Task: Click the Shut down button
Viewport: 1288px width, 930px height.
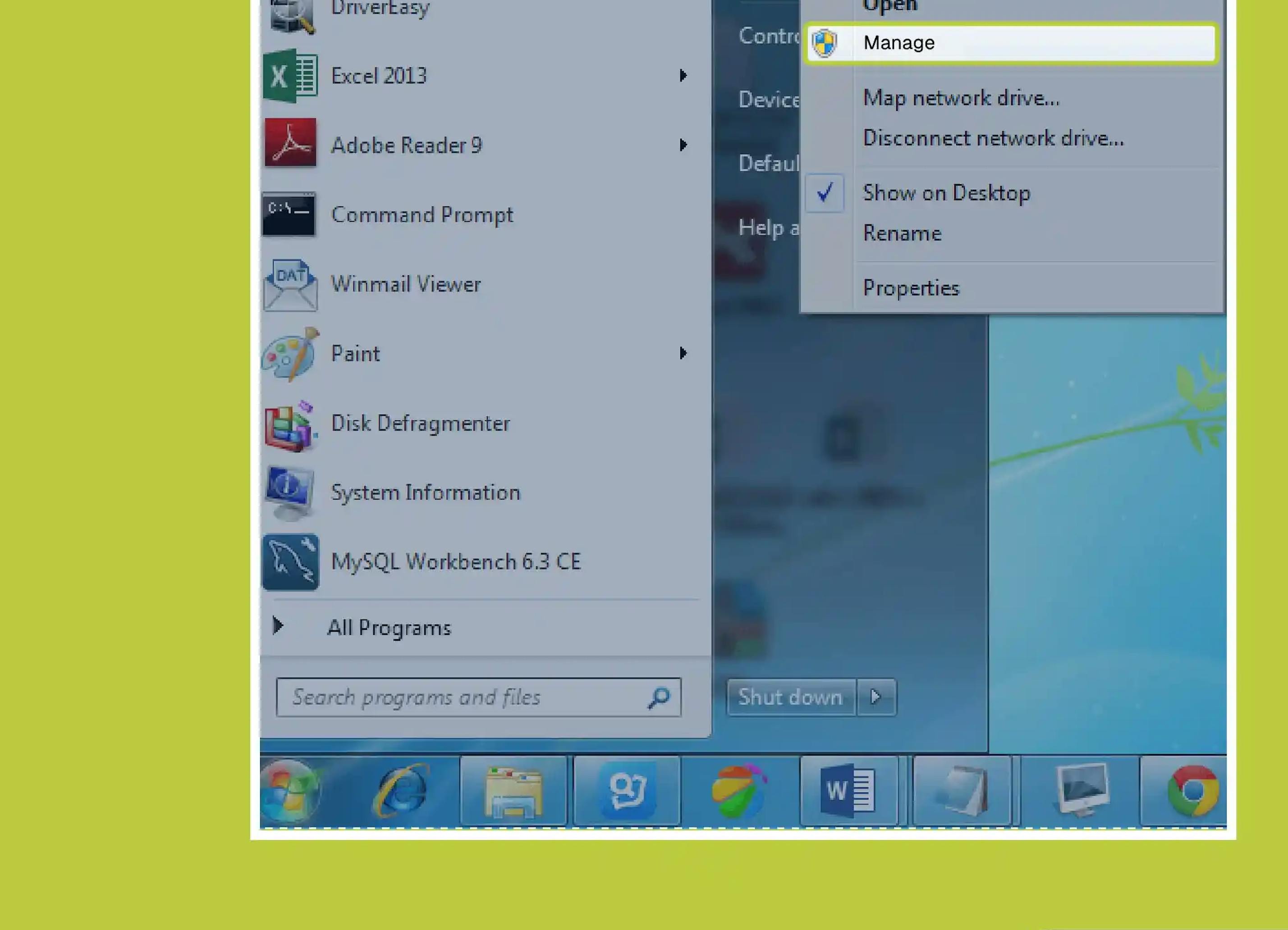Action: [x=791, y=697]
